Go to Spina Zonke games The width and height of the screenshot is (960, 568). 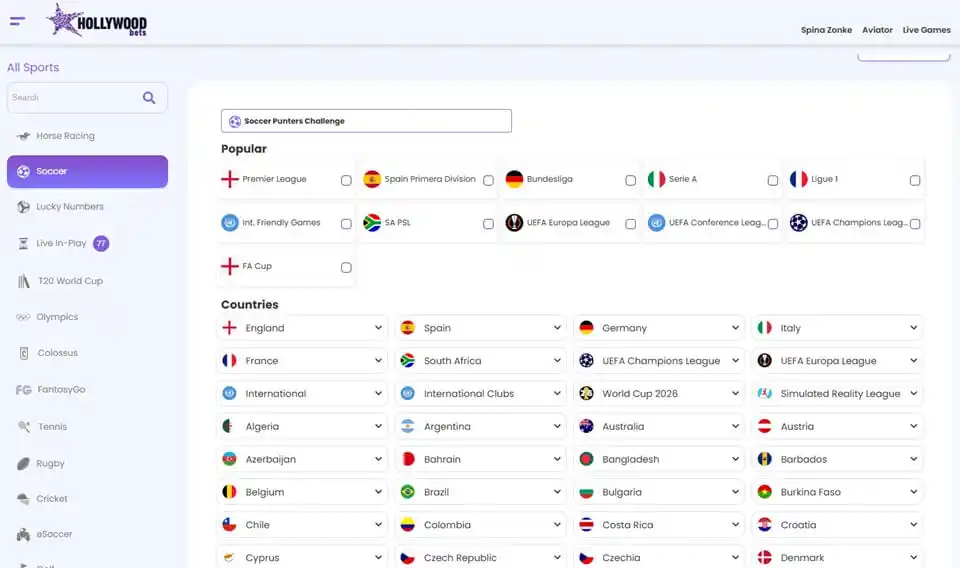coord(826,30)
